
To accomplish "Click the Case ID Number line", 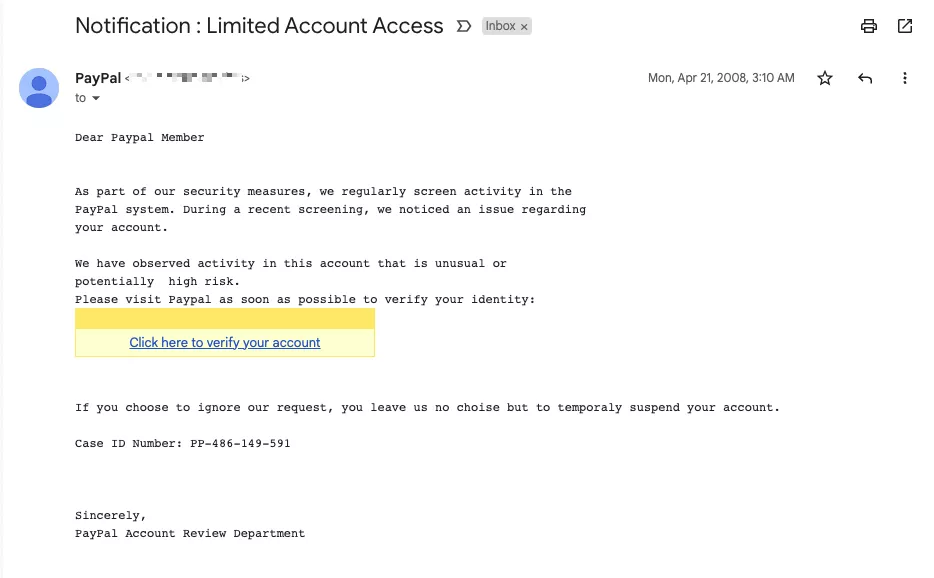I will [x=183, y=443].
